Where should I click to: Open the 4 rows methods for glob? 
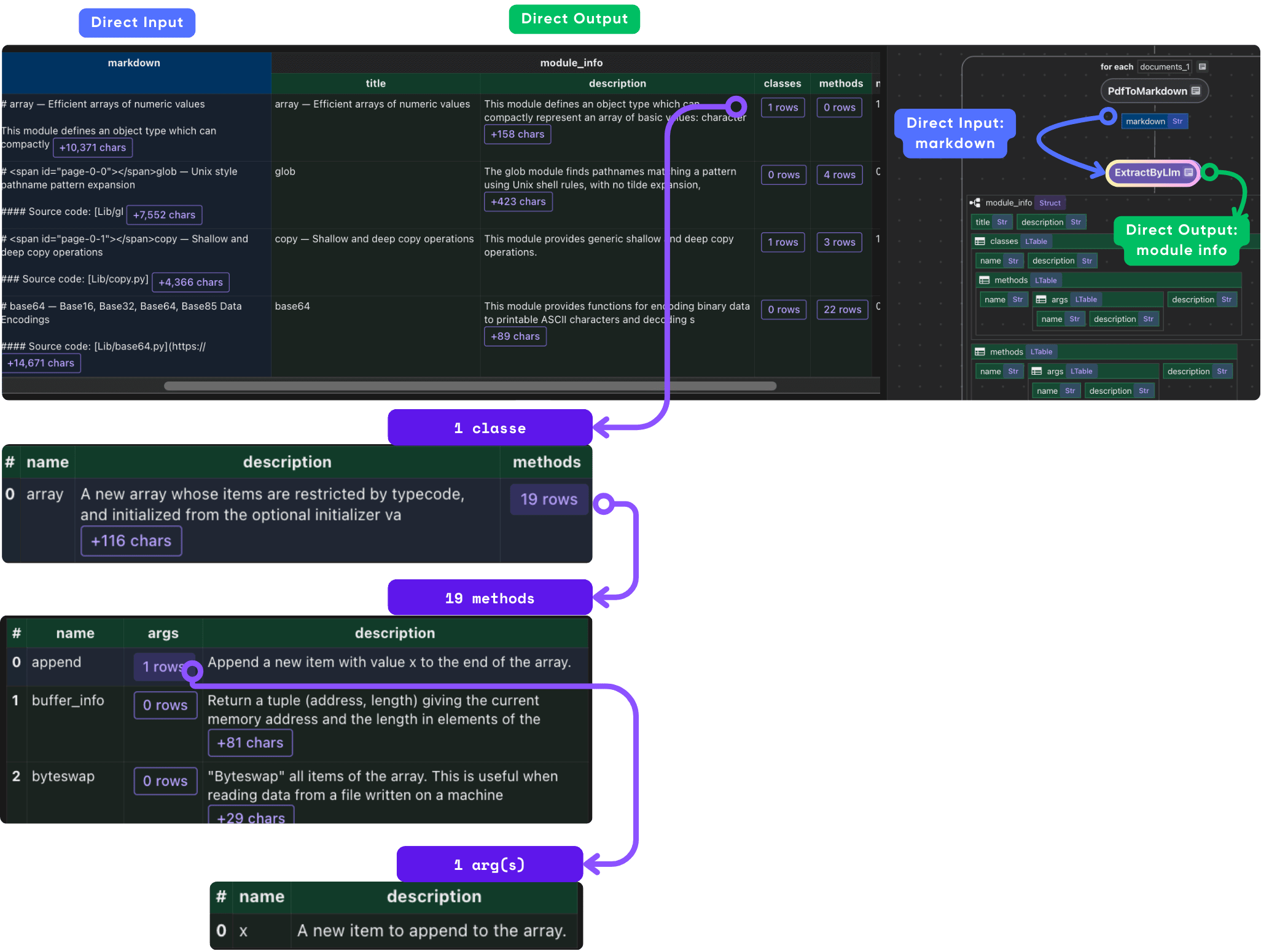coord(839,174)
